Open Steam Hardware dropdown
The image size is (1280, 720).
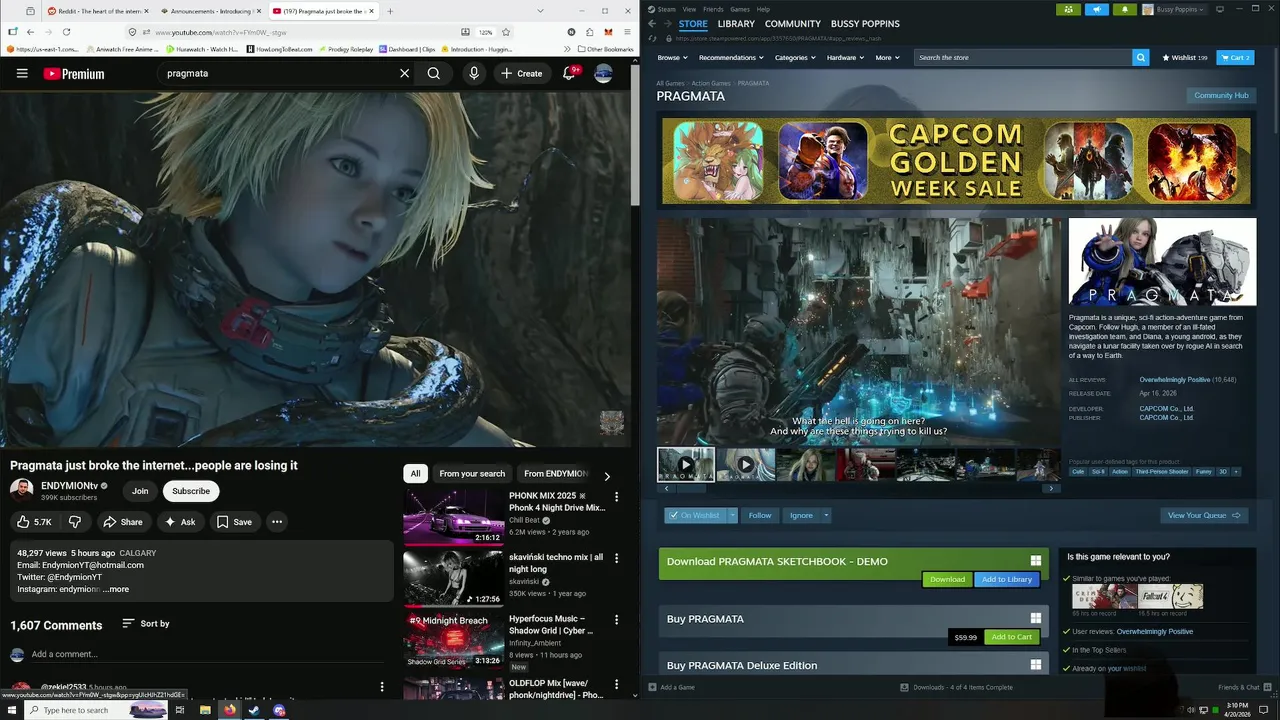coord(845,58)
